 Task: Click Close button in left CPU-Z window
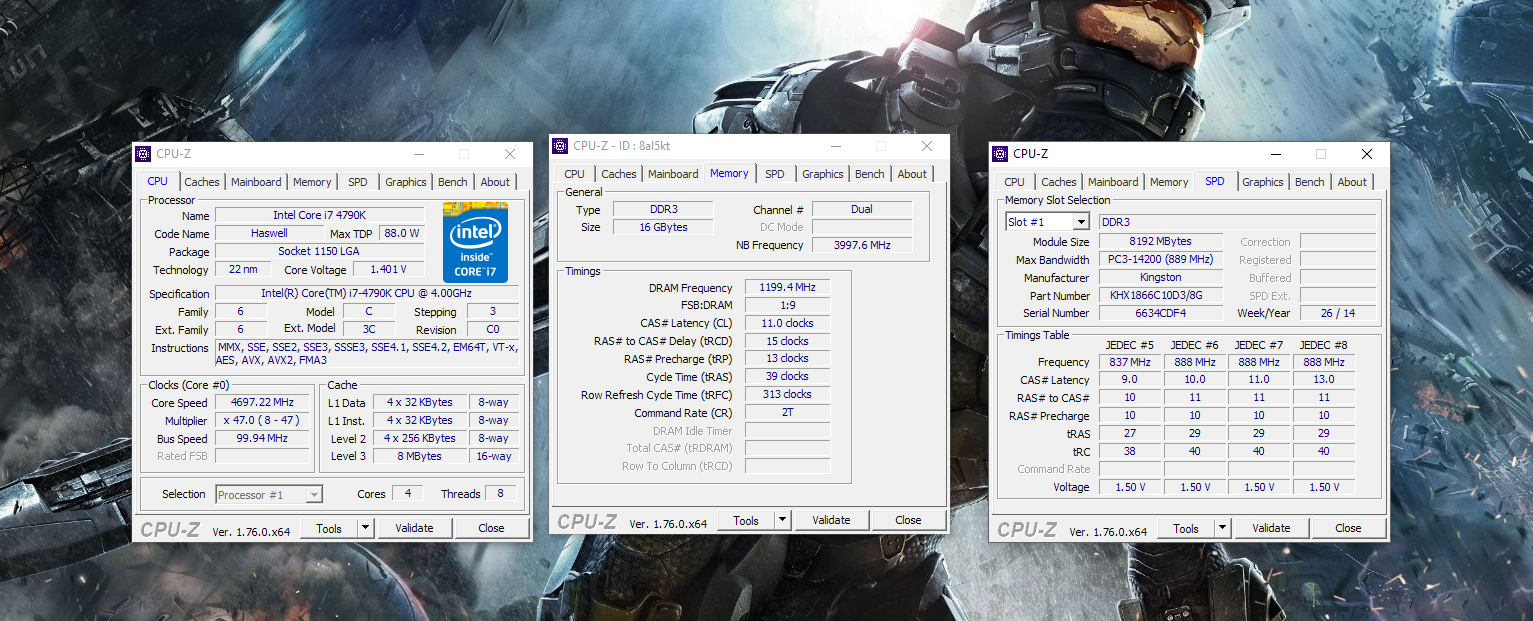[x=491, y=528]
